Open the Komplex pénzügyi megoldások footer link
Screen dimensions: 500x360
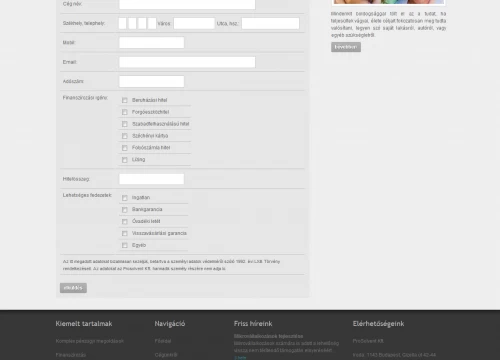90,341
